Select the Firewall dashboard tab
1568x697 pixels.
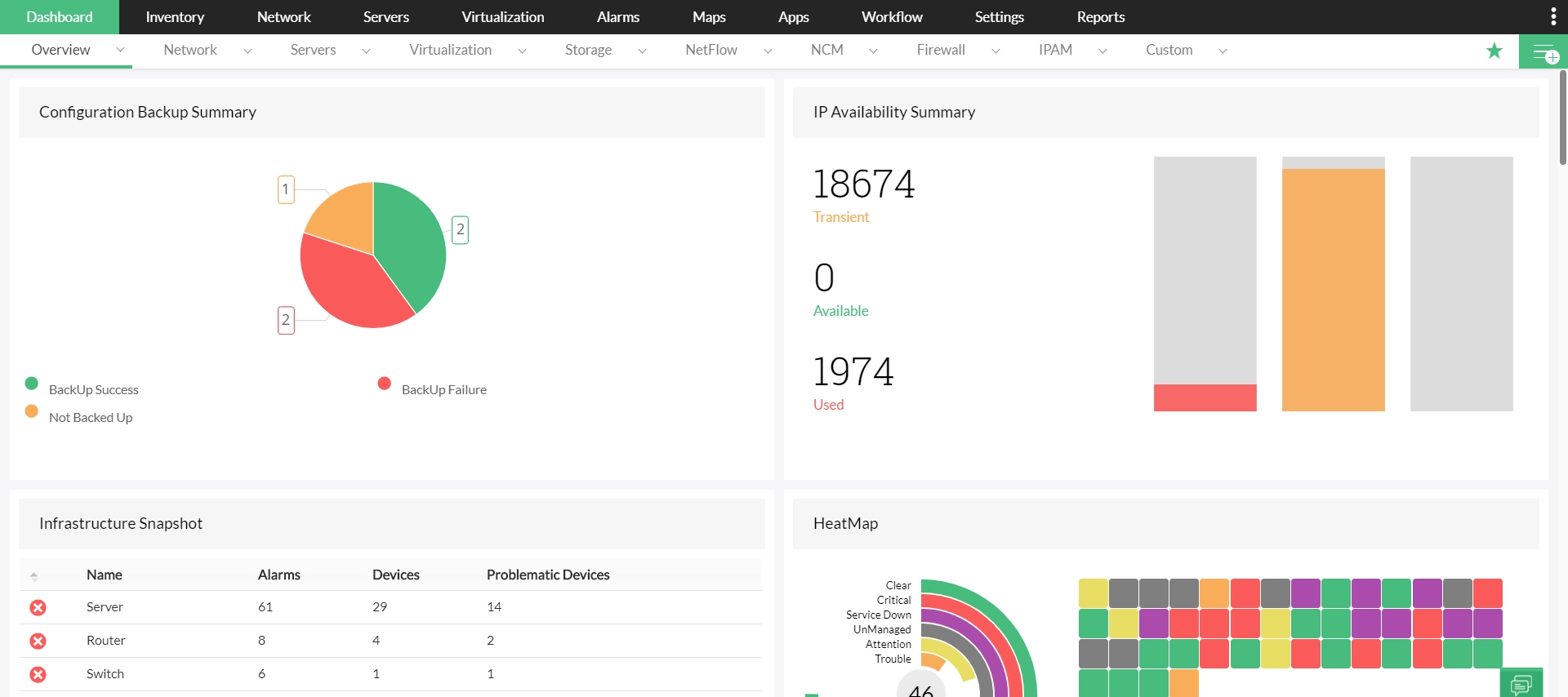point(941,50)
